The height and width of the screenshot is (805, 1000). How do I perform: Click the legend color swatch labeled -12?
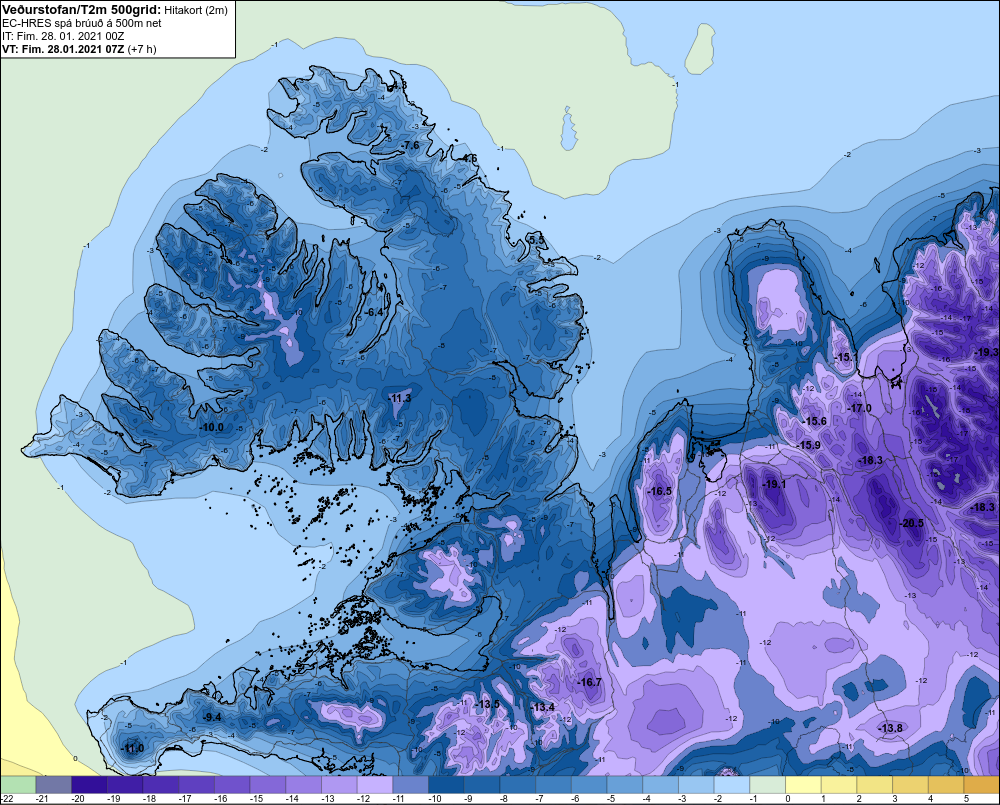pos(375,784)
